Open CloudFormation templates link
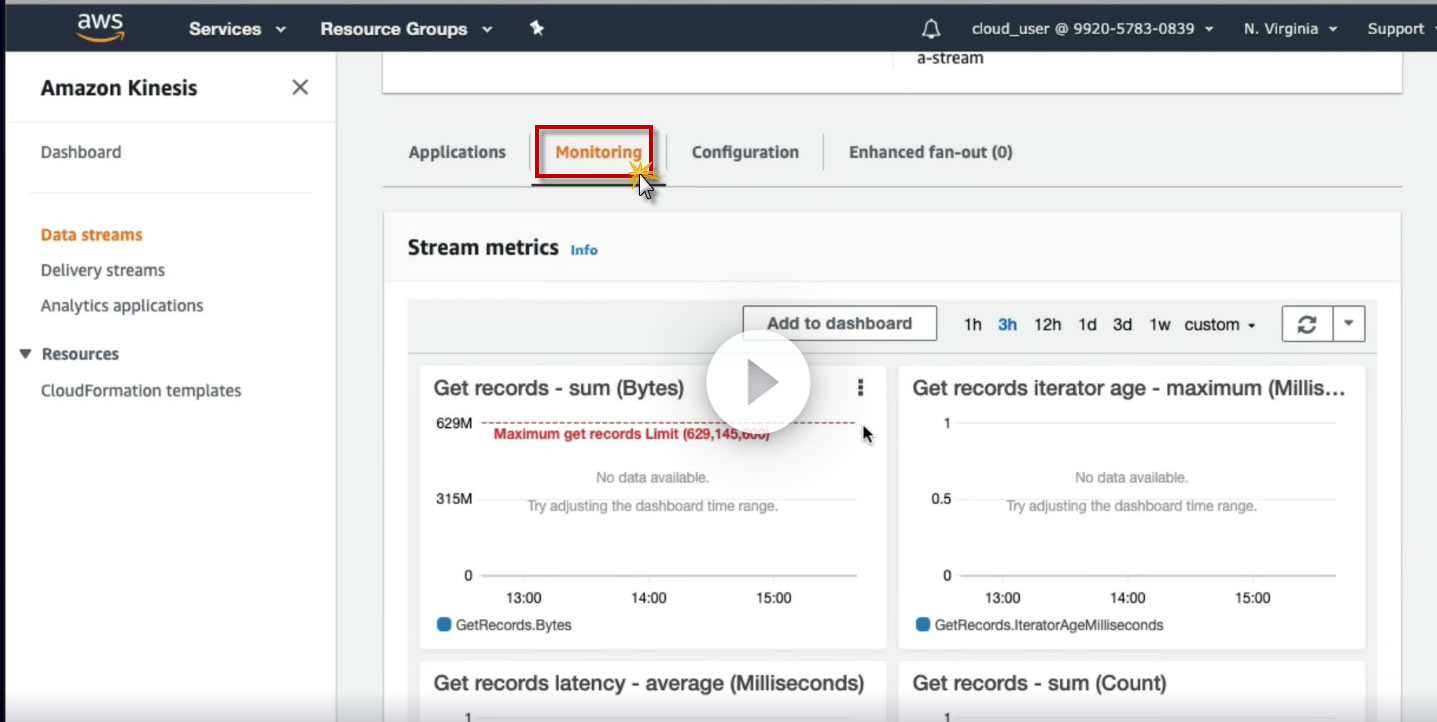The height and width of the screenshot is (722, 1437). [141, 390]
